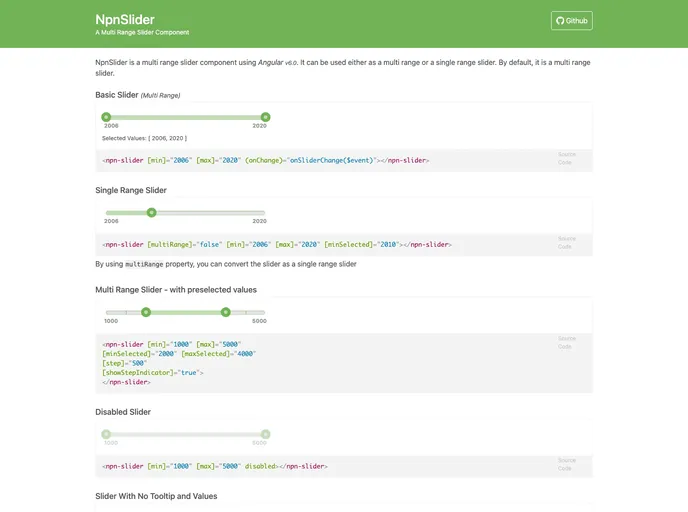The image size is (688, 512).
Task: Open Source Code link for preselected values slider
Action: (566, 343)
